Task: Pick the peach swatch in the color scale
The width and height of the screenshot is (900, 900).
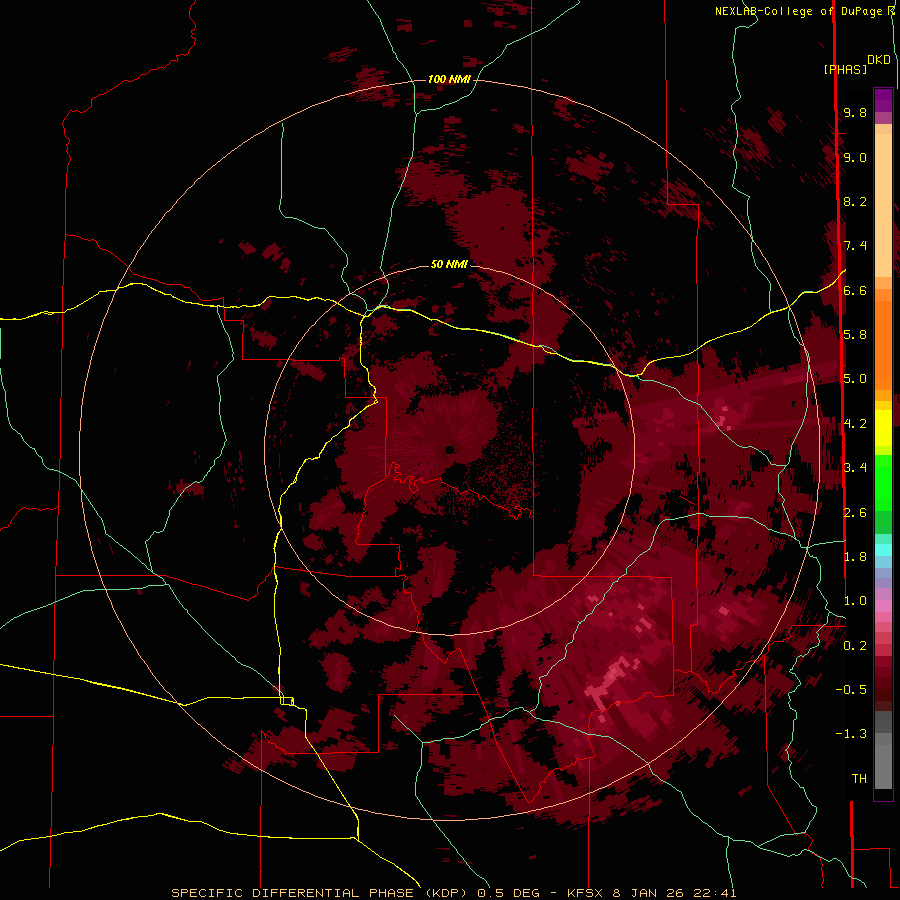Action: 883,207
